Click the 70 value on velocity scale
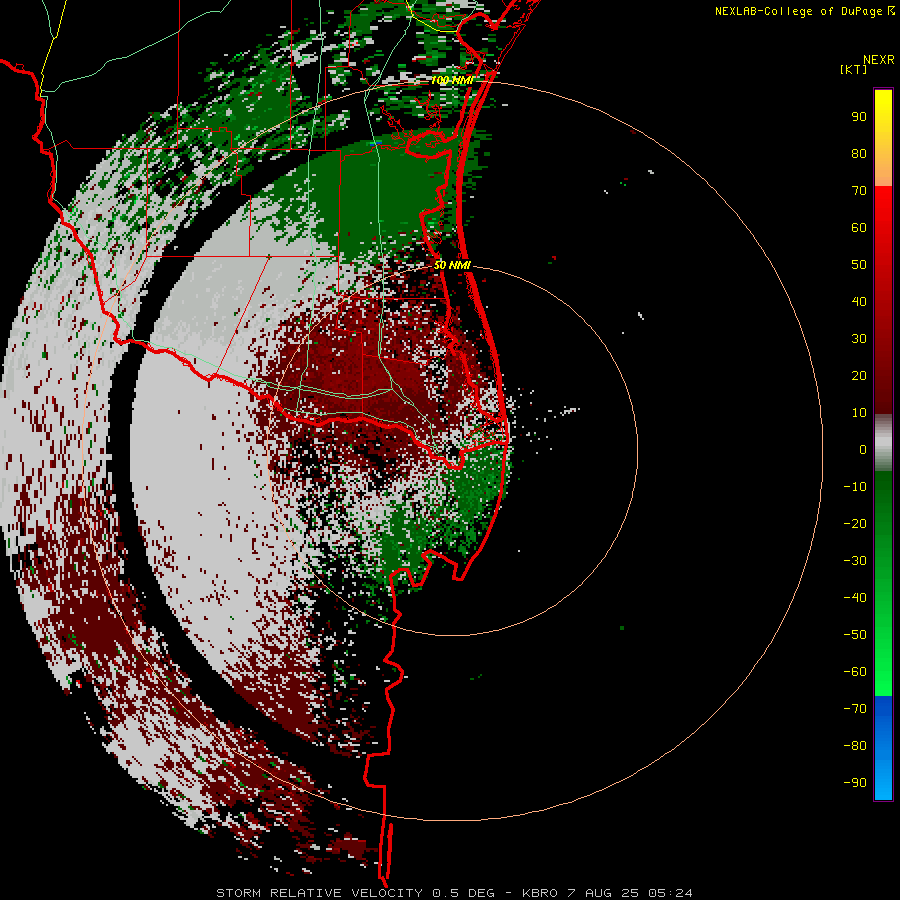This screenshot has height=900, width=900. (x=859, y=191)
